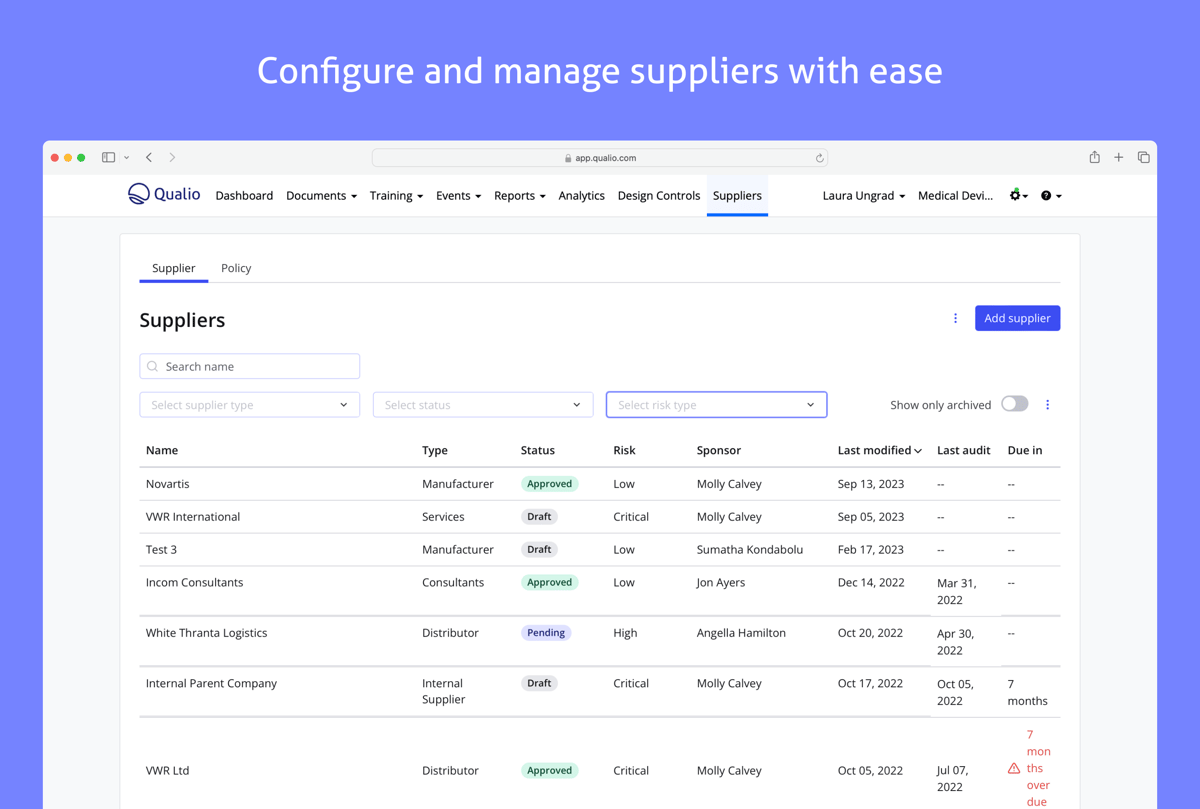
Task: Open the Novartis supplier row
Action: (x=600, y=484)
